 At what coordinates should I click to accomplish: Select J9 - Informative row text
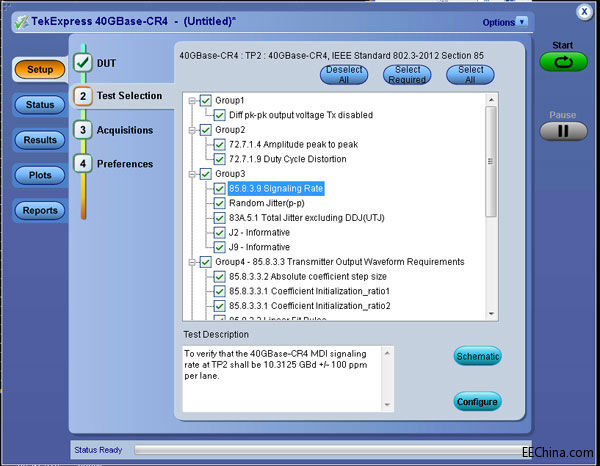[x=259, y=247]
